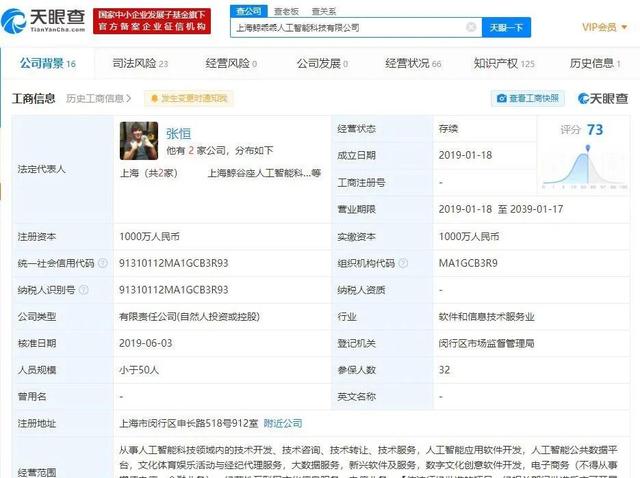640x478 pixels.
Task: Open the 经营风险 tab
Action: 231,63
